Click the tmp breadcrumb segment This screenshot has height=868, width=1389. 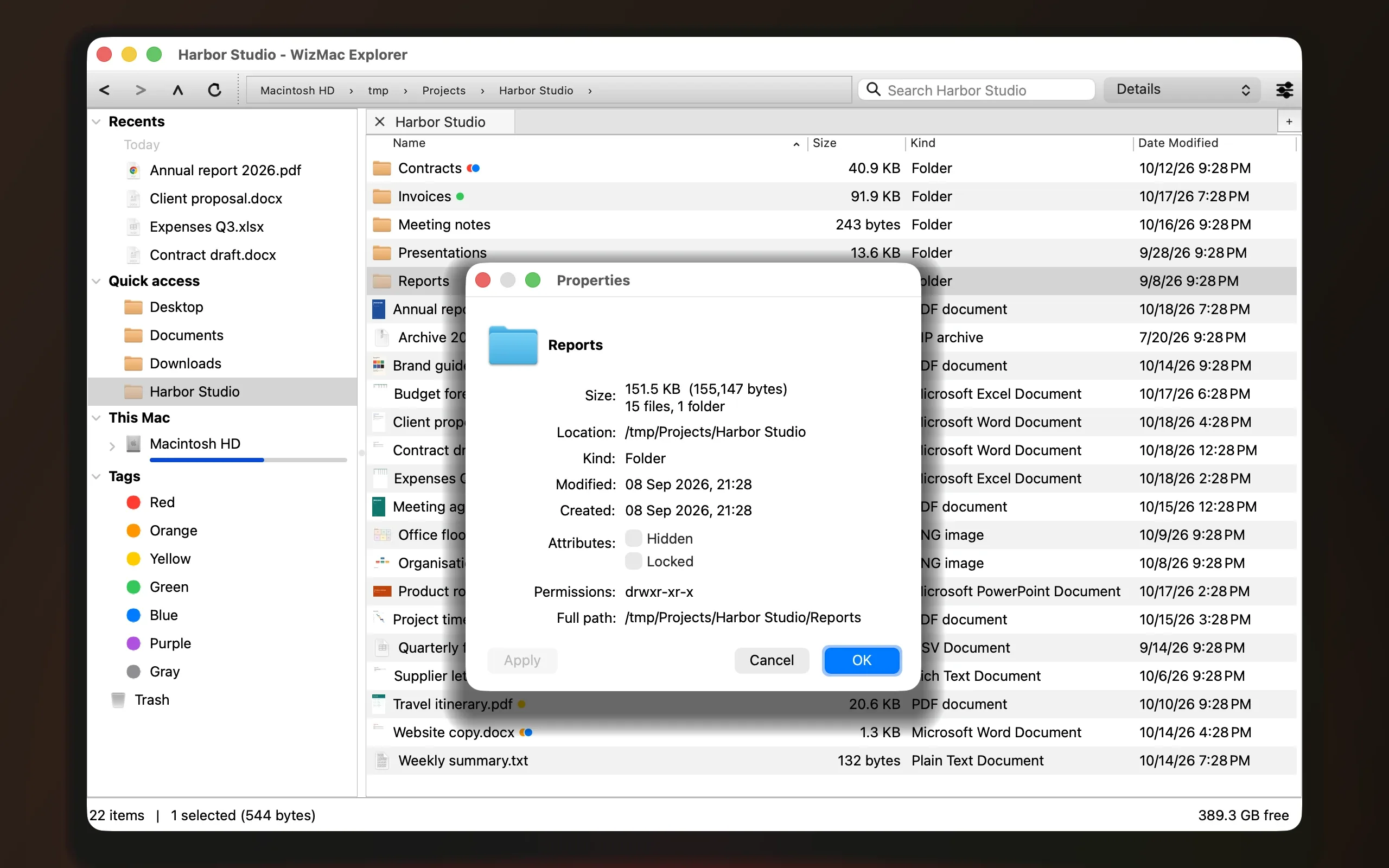point(378,91)
